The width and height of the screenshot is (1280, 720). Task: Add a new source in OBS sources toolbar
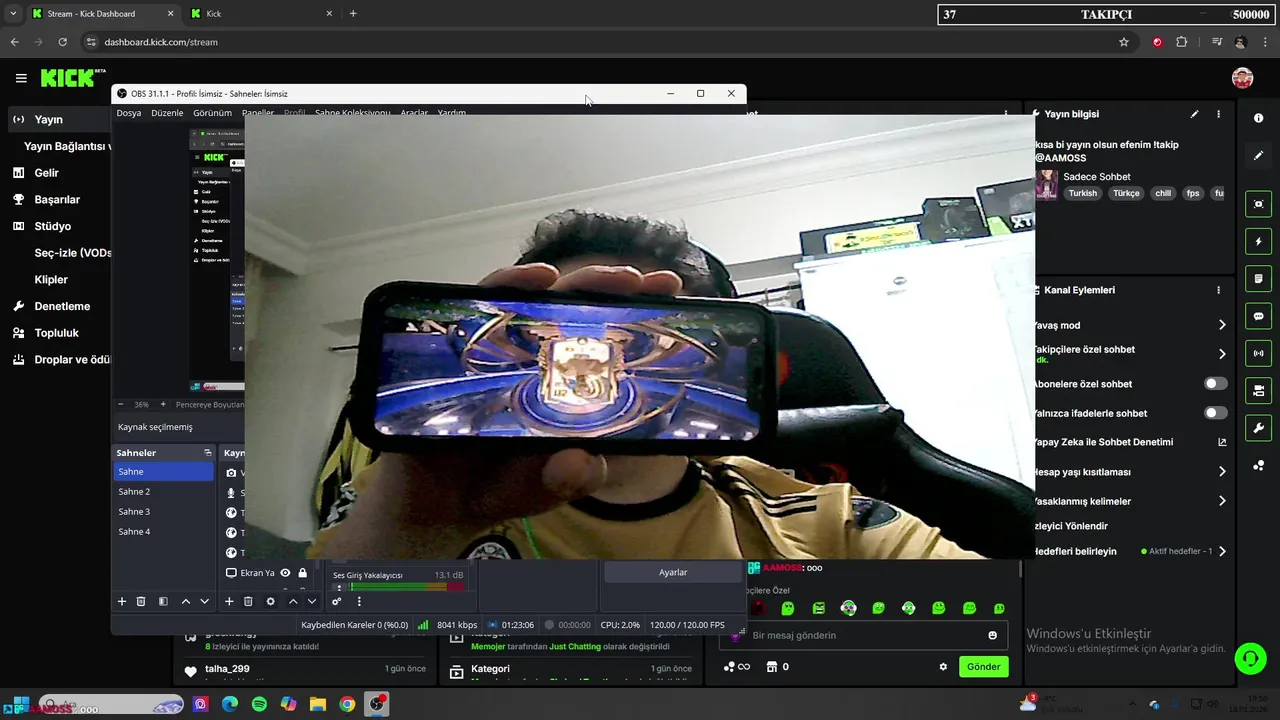click(x=229, y=601)
